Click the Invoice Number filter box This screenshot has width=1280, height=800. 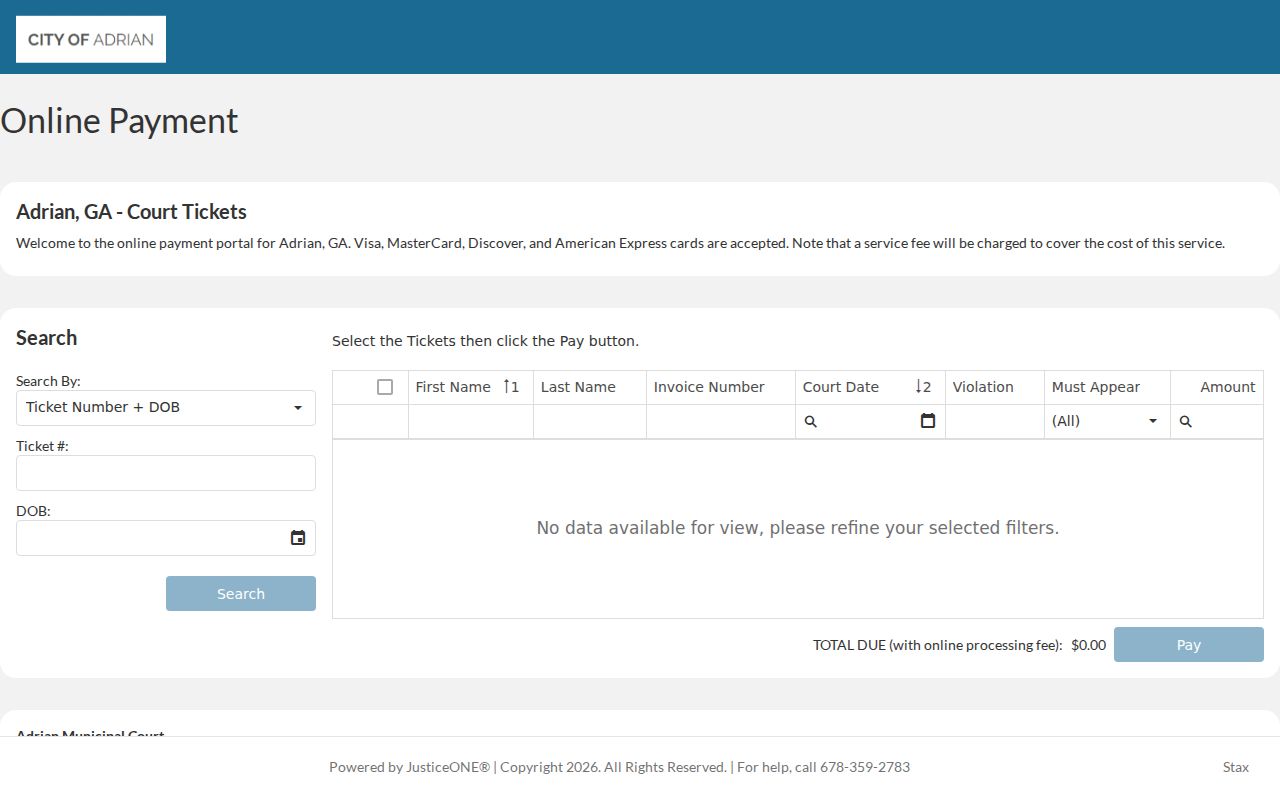[x=721, y=421]
